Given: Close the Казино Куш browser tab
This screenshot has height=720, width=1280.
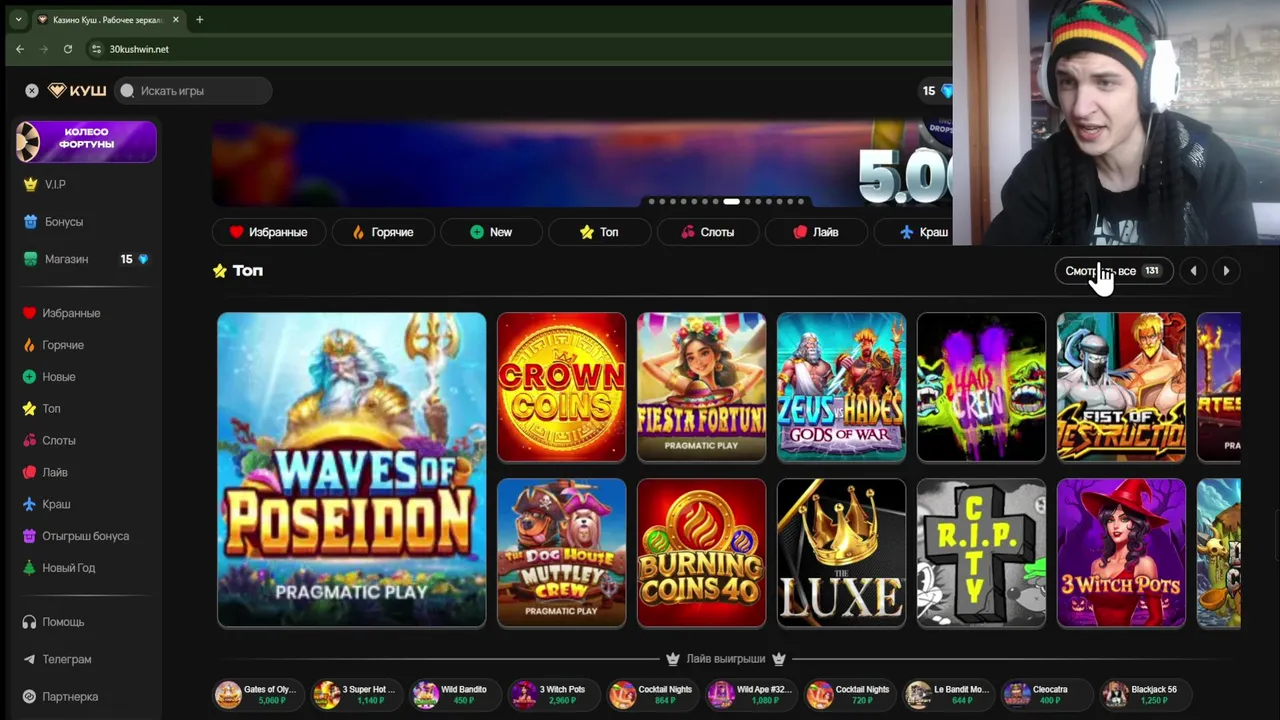Looking at the screenshot, I should click(x=176, y=20).
